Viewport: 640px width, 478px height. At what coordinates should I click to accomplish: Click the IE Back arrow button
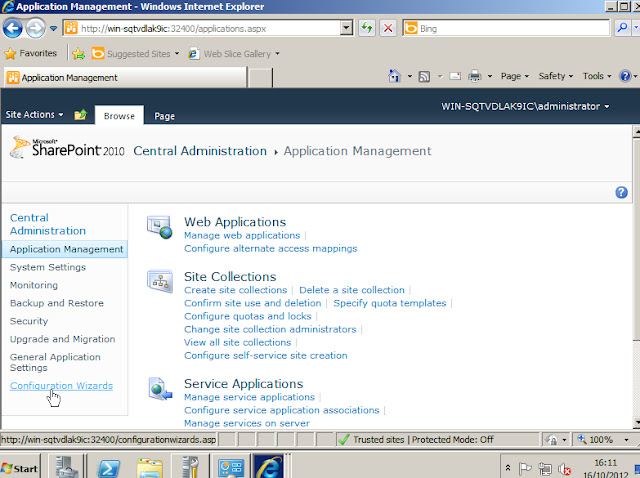click(x=13, y=28)
